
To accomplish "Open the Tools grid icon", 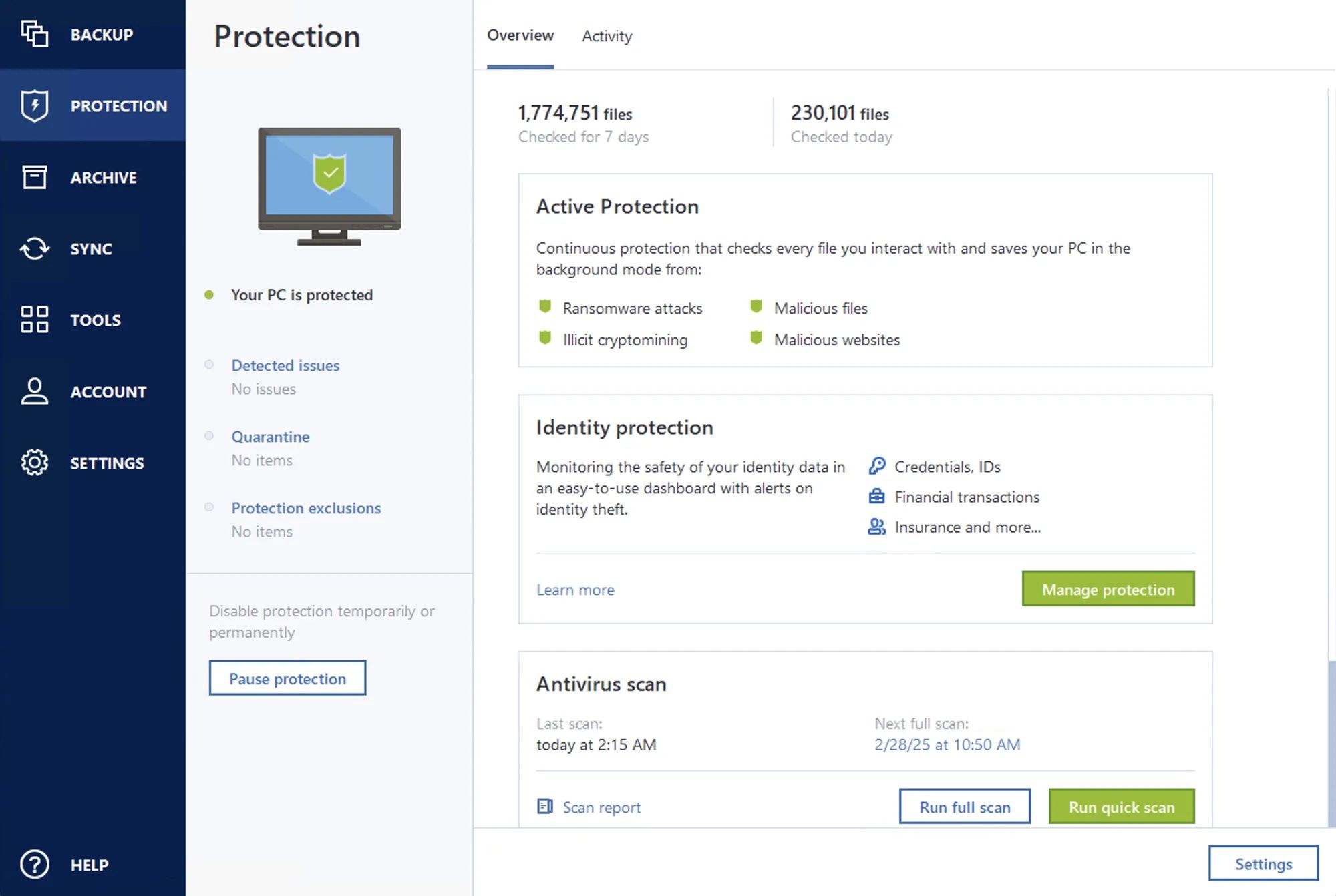I will tap(34, 320).
